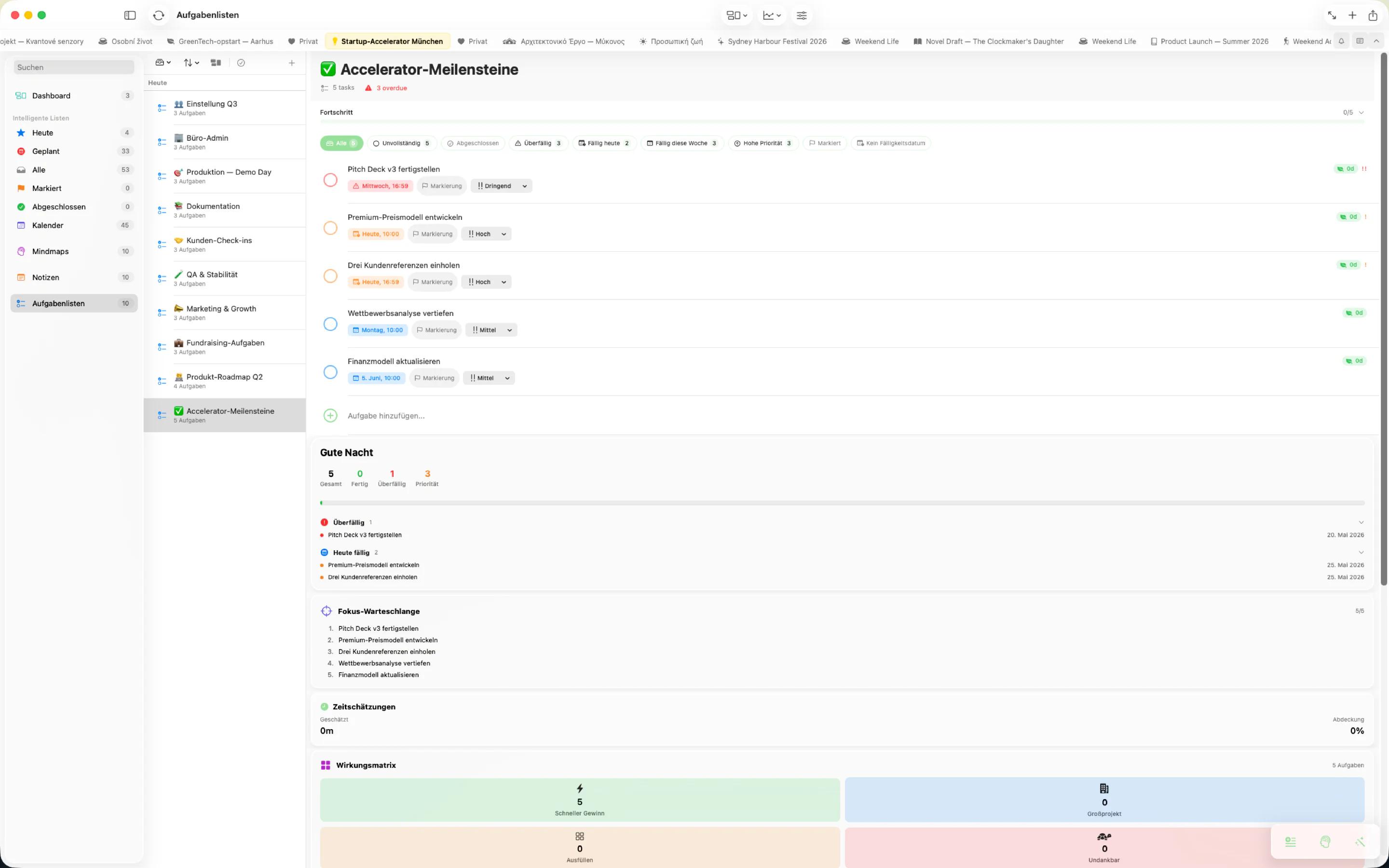Open Hoch priority dropdown for Premium-Preismodell
This screenshot has height=868, width=1389.
(487, 234)
